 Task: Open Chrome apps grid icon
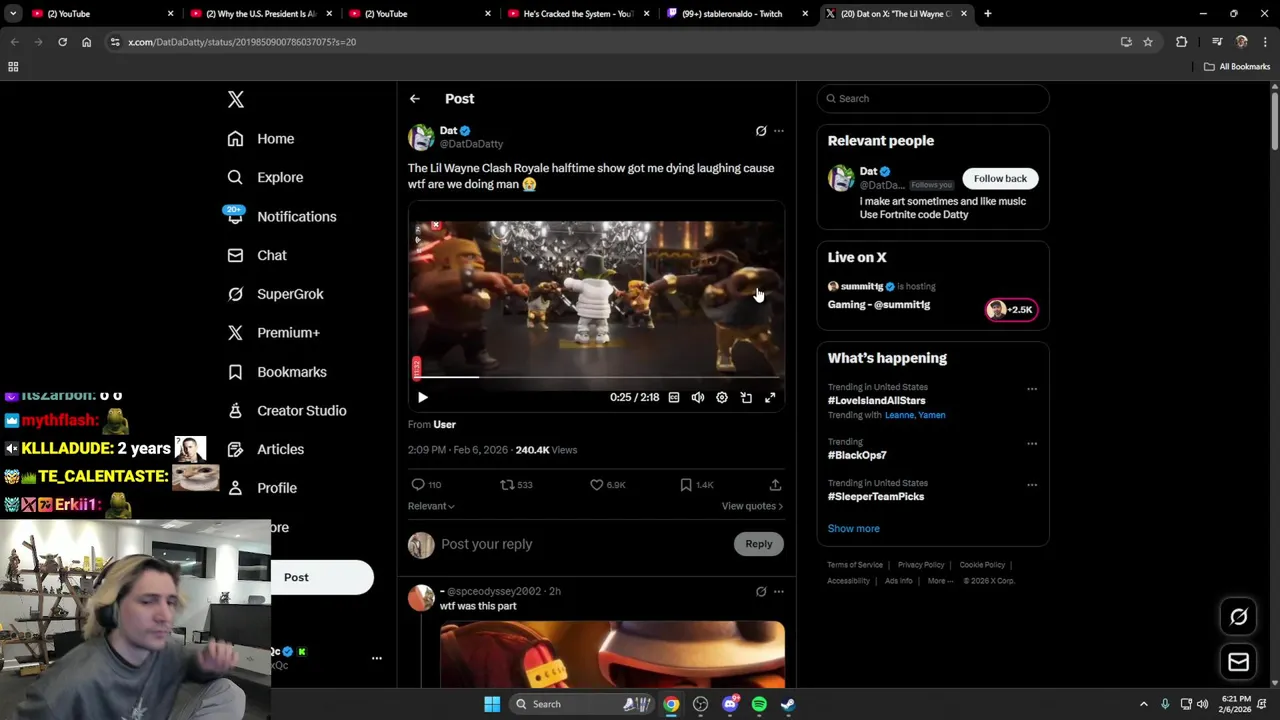click(x=13, y=67)
